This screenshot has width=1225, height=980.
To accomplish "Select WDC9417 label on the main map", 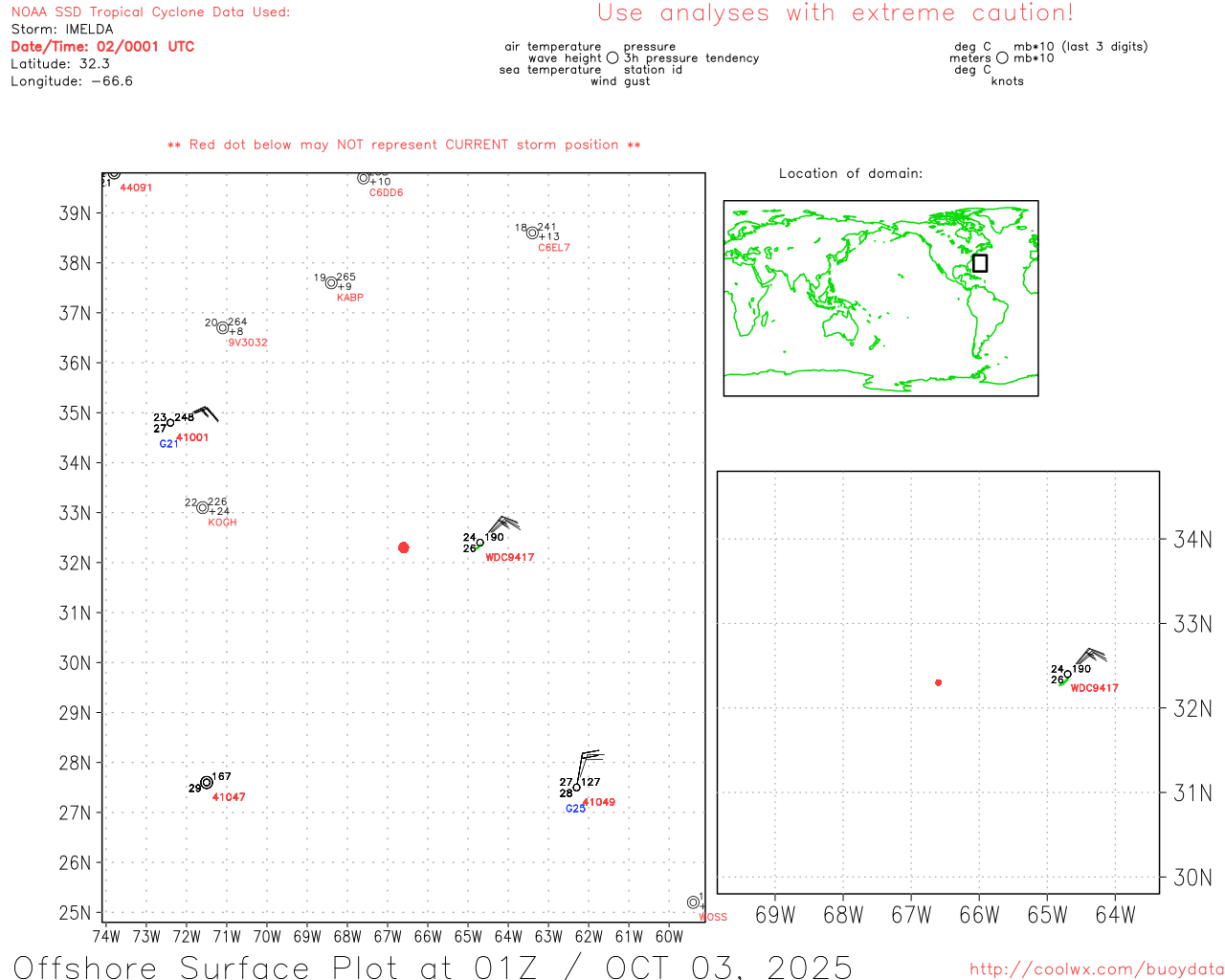I will click(x=510, y=557).
